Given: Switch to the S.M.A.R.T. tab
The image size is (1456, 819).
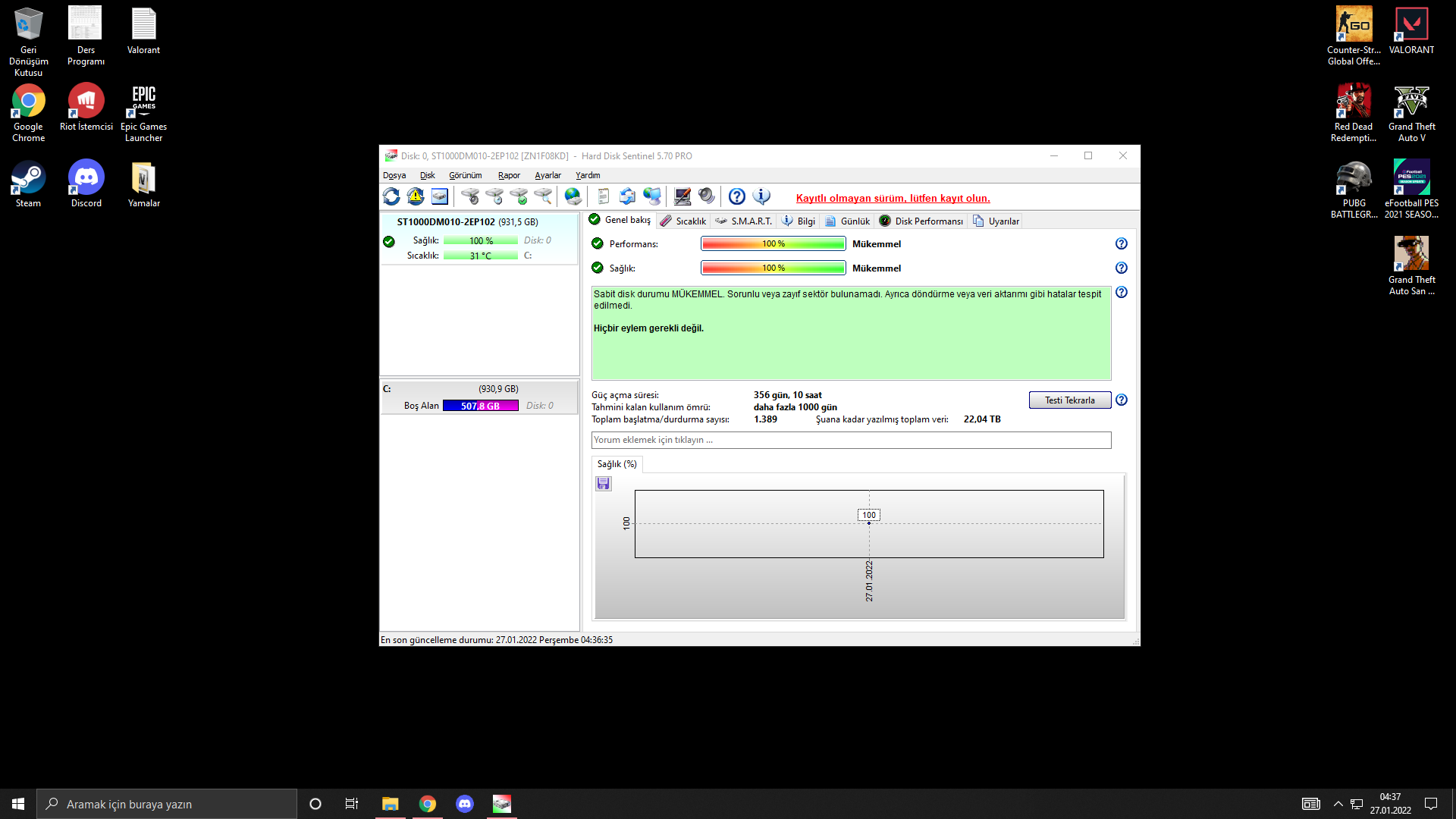Looking at the screenshot, I should 743,221.
